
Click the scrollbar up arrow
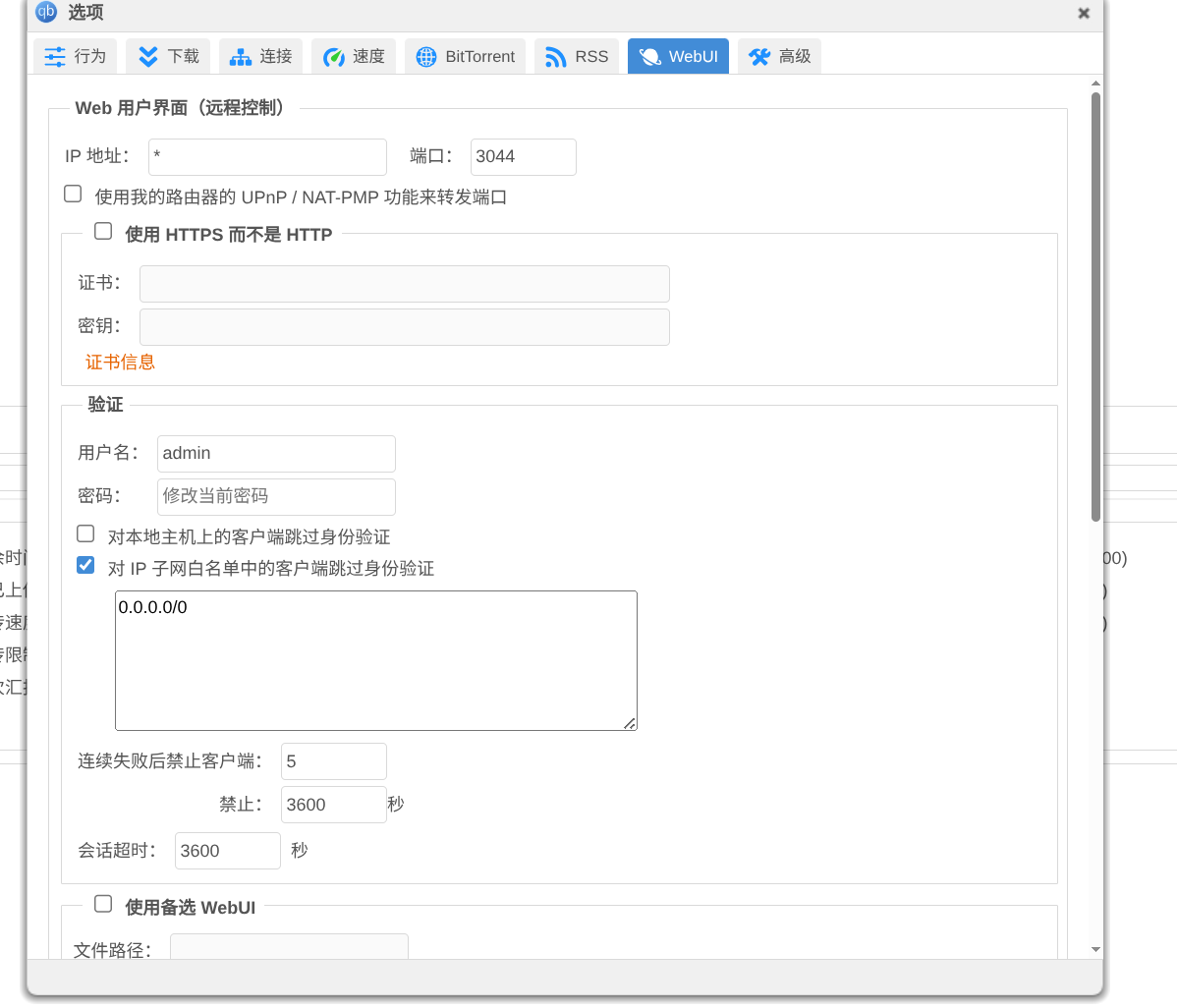pyautogui.click(x=1095, y=84)
